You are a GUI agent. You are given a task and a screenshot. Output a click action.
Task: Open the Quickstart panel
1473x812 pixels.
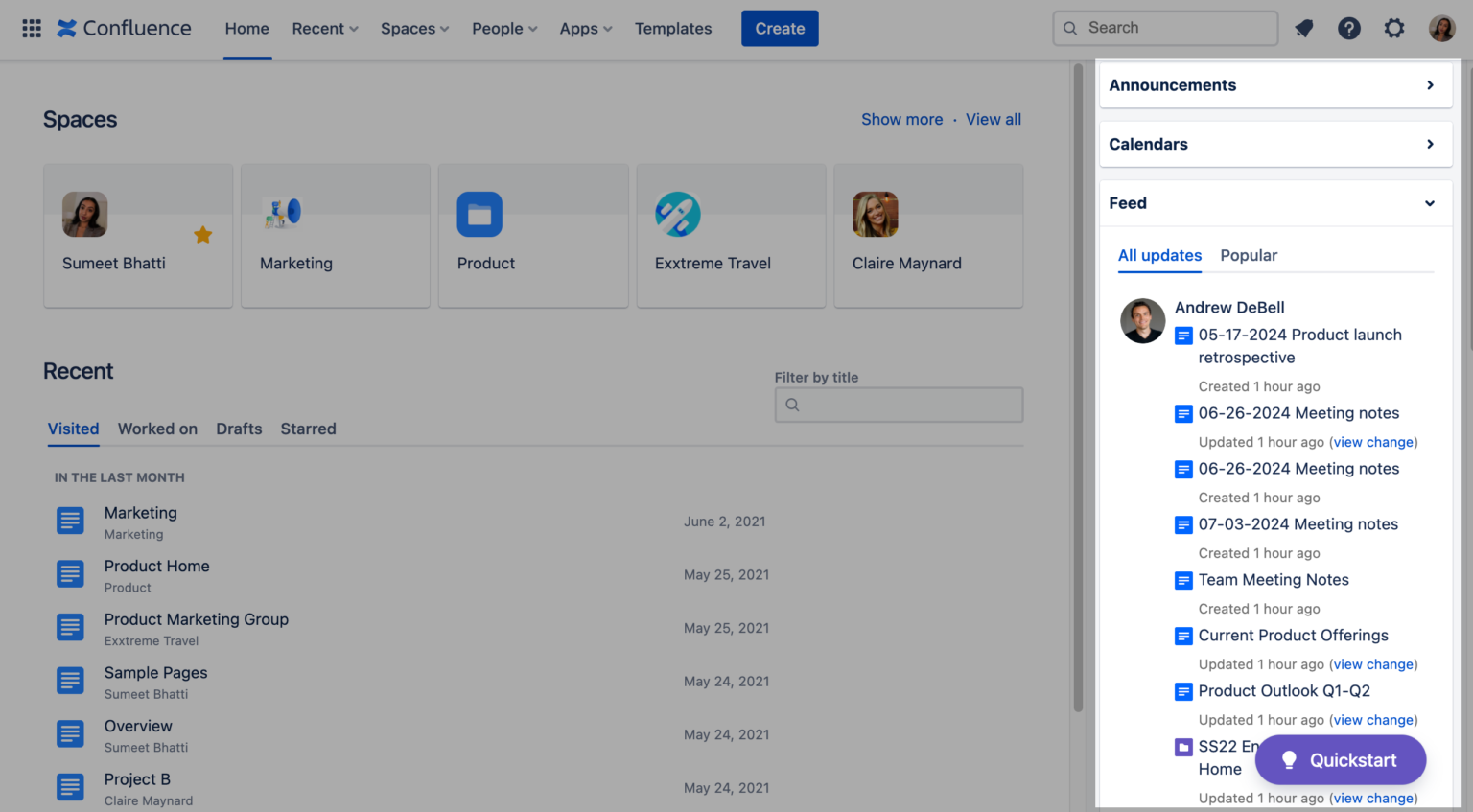pyautogui.click(x=1340, y=759)
